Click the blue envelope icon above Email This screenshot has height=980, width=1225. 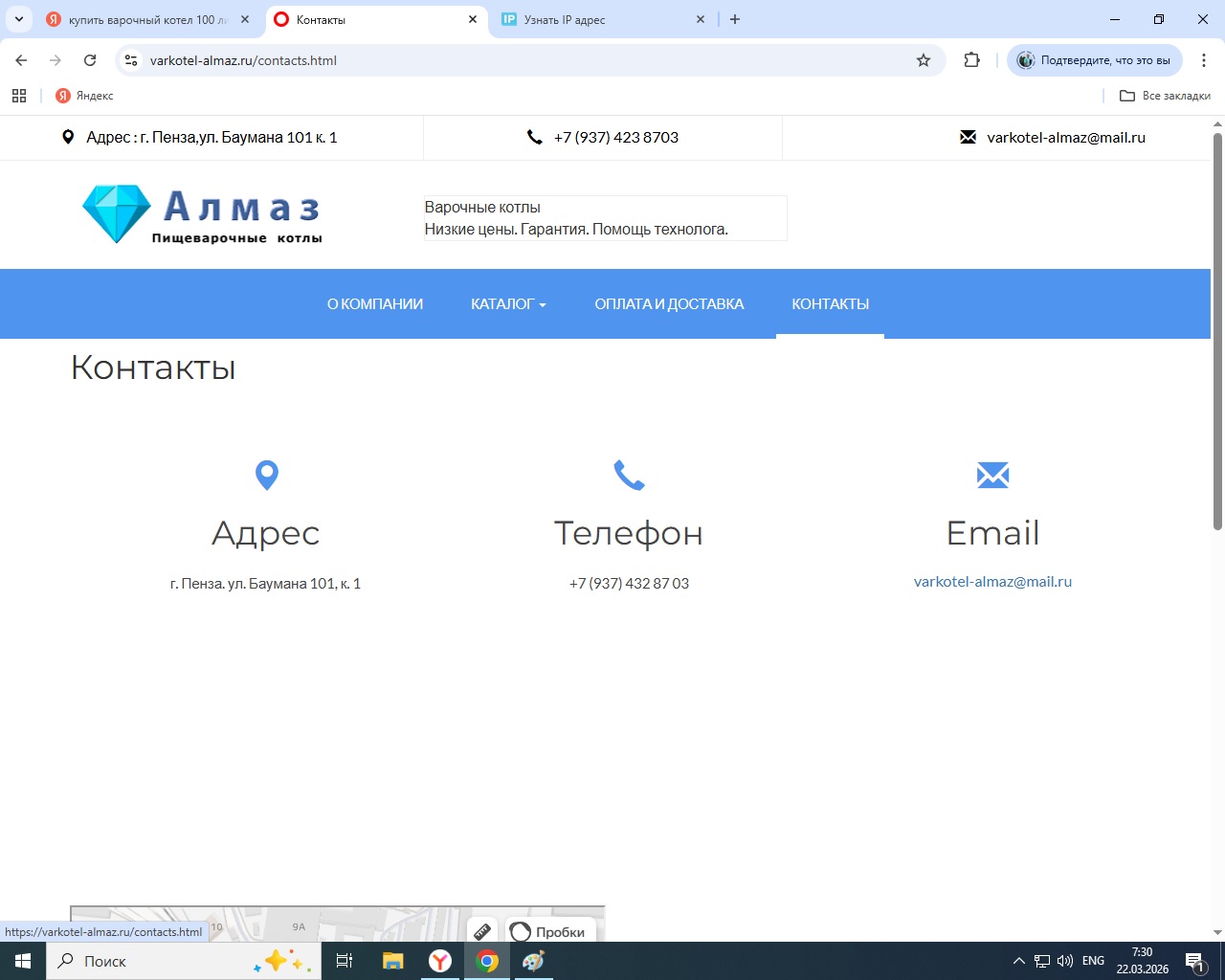[993, 475]
